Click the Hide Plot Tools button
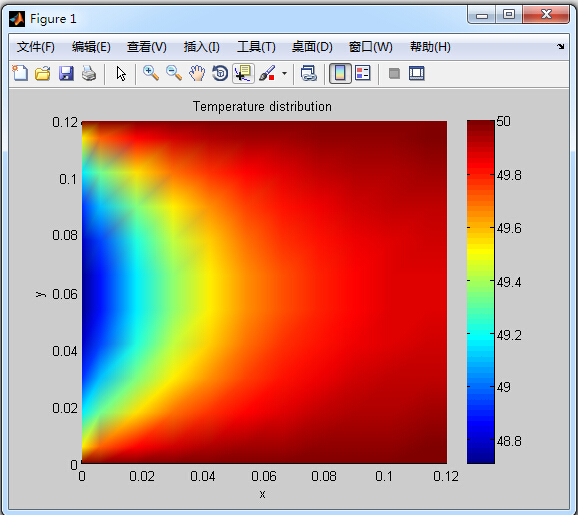This screenshot has width=578, height=515. coord(394,73)
